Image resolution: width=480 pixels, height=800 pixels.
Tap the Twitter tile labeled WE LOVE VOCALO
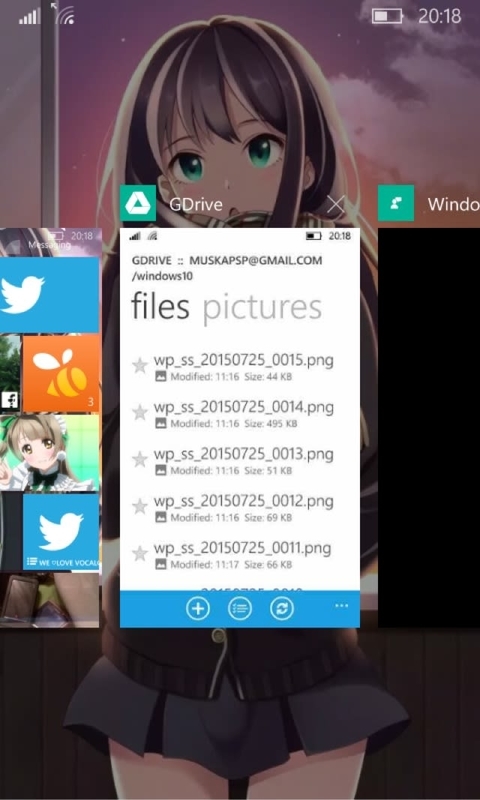pos(61,532)
